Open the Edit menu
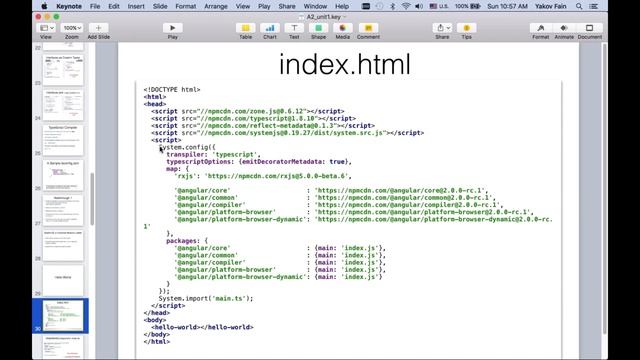The height and width of the screenshot is (360, 640). point(114,6)
